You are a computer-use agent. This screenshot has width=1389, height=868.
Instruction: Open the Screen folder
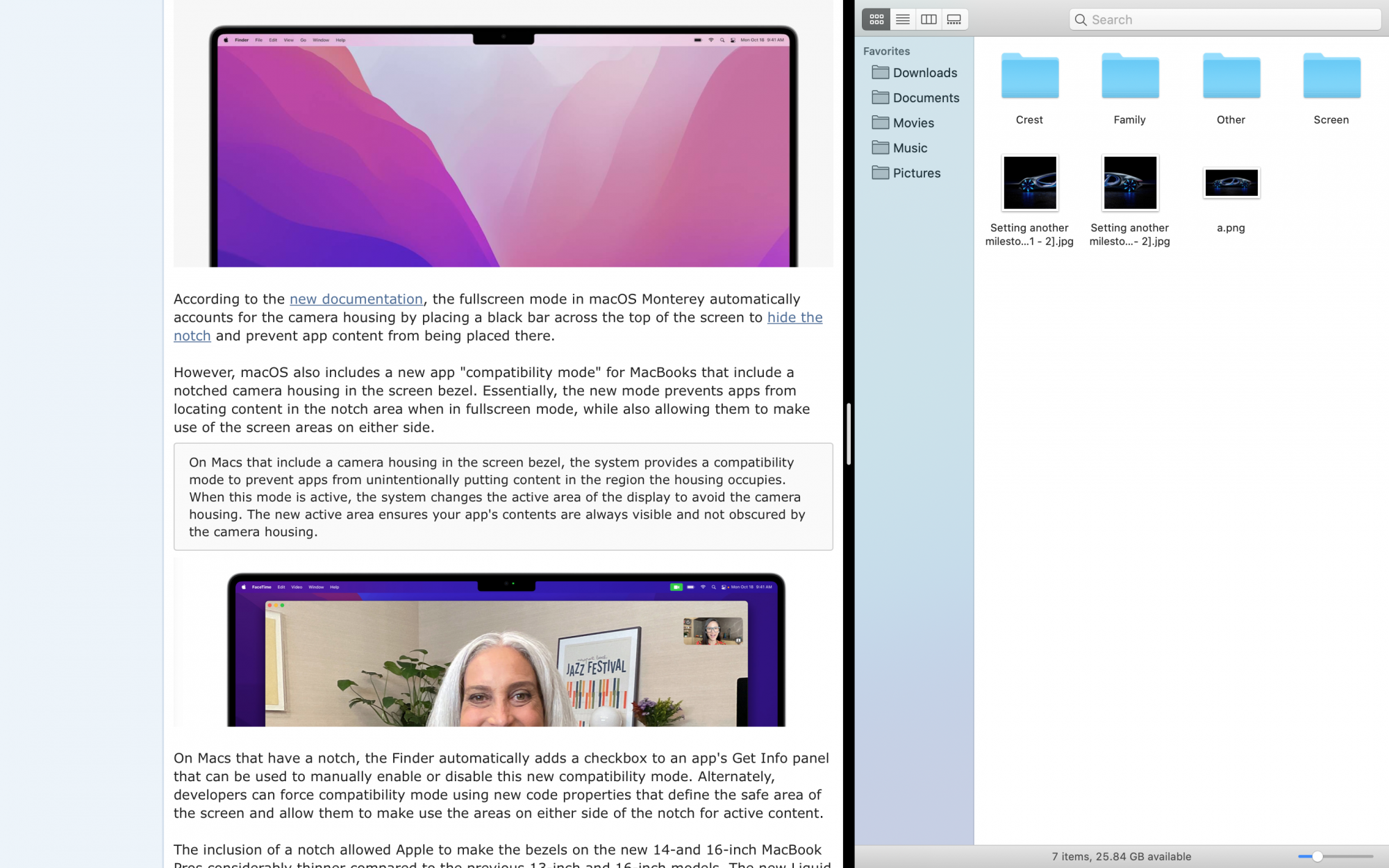coord(1331,76)
